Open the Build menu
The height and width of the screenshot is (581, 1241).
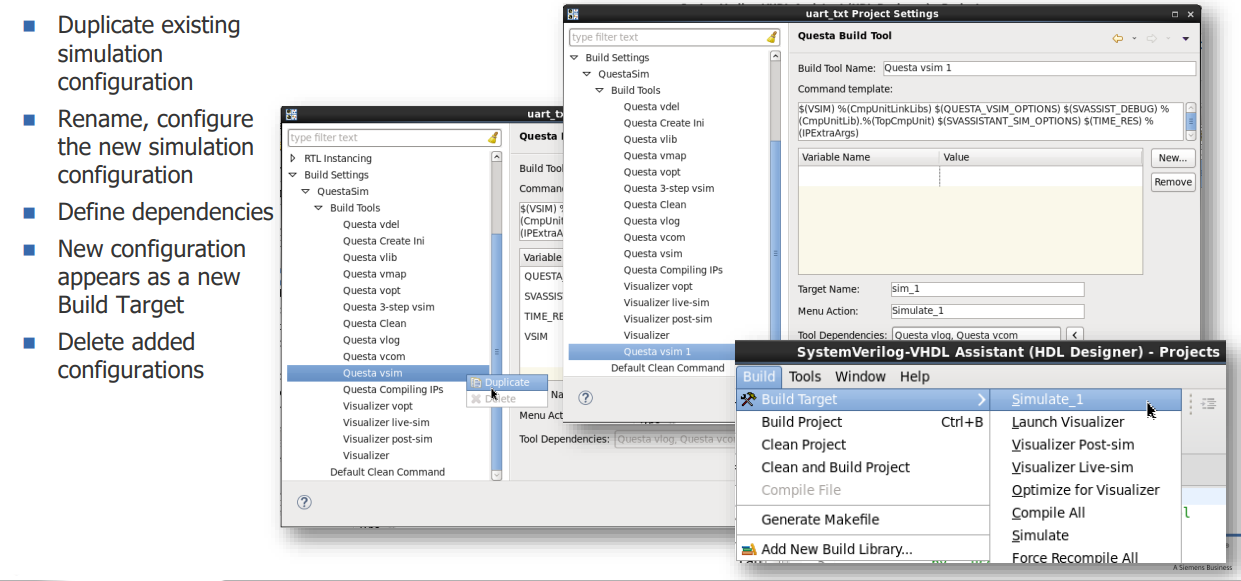tap(759, 376)
